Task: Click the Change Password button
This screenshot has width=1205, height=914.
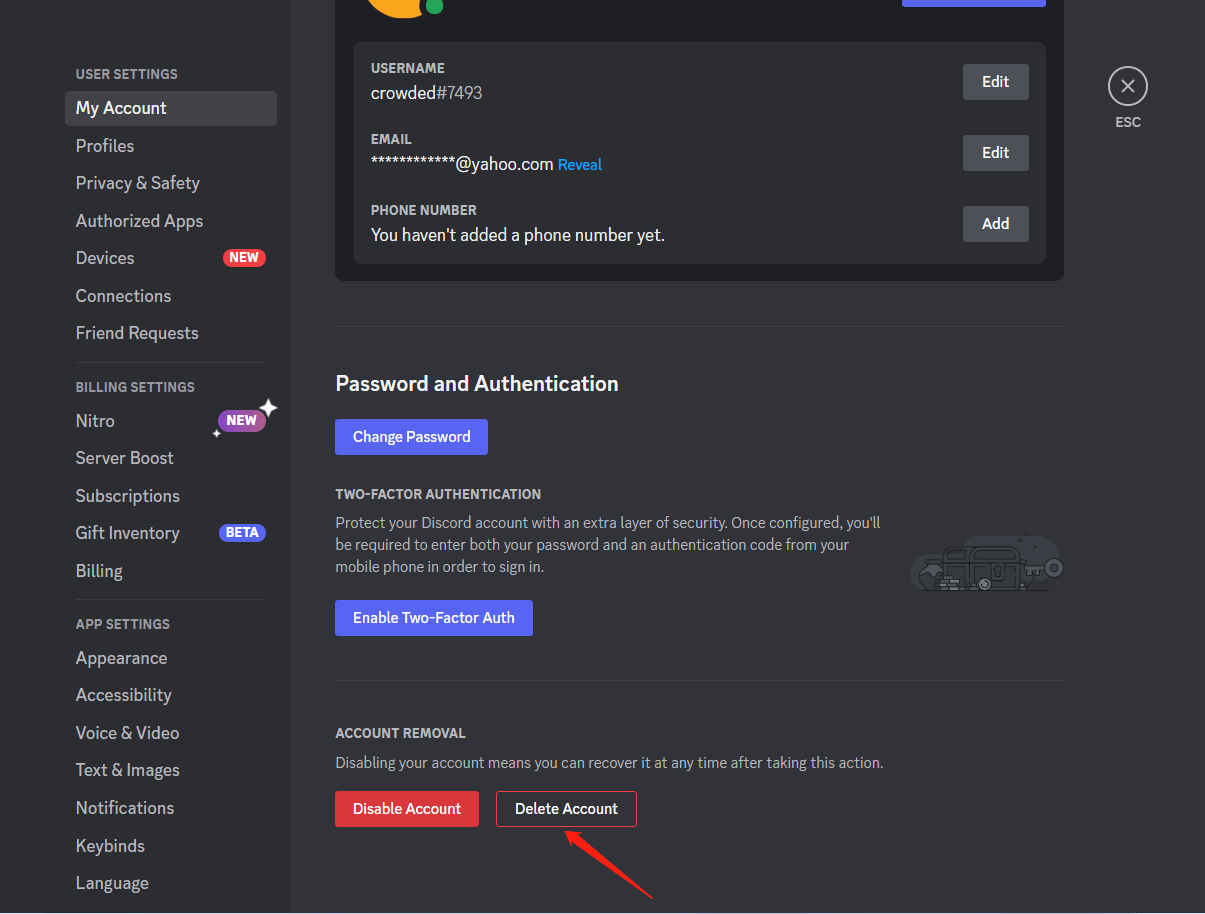Action: (x=411, y=437)
